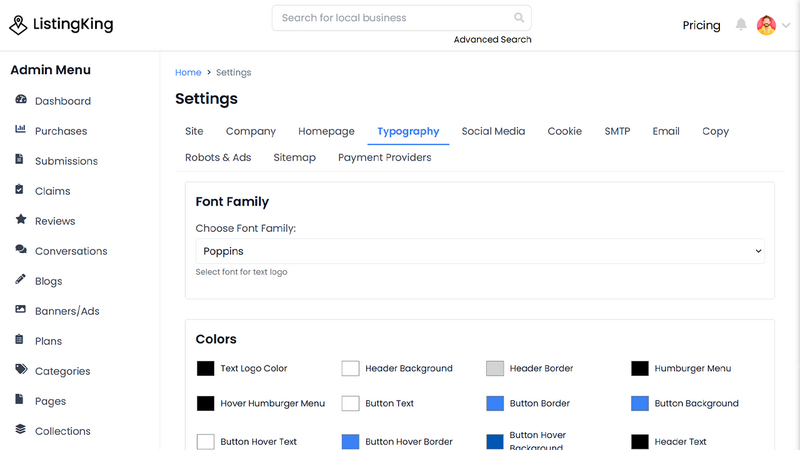This screenshot has width=800, height=450.
Task: Click the Settings breadcrumb text
Action: (x=233, y=72)
